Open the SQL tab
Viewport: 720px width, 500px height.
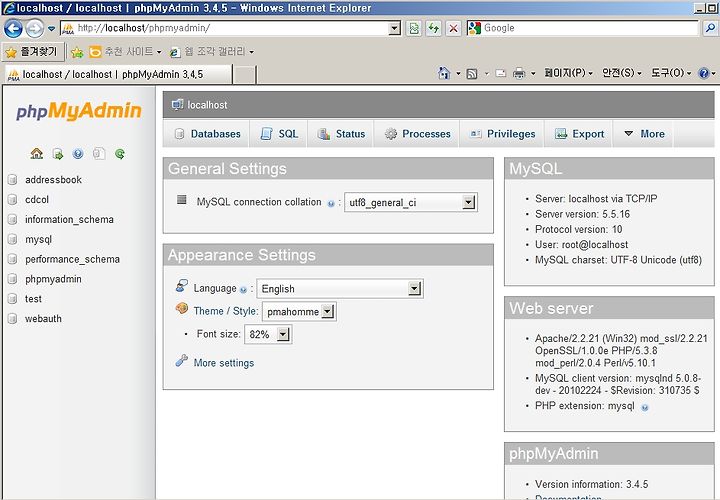(x=279, y=134)
